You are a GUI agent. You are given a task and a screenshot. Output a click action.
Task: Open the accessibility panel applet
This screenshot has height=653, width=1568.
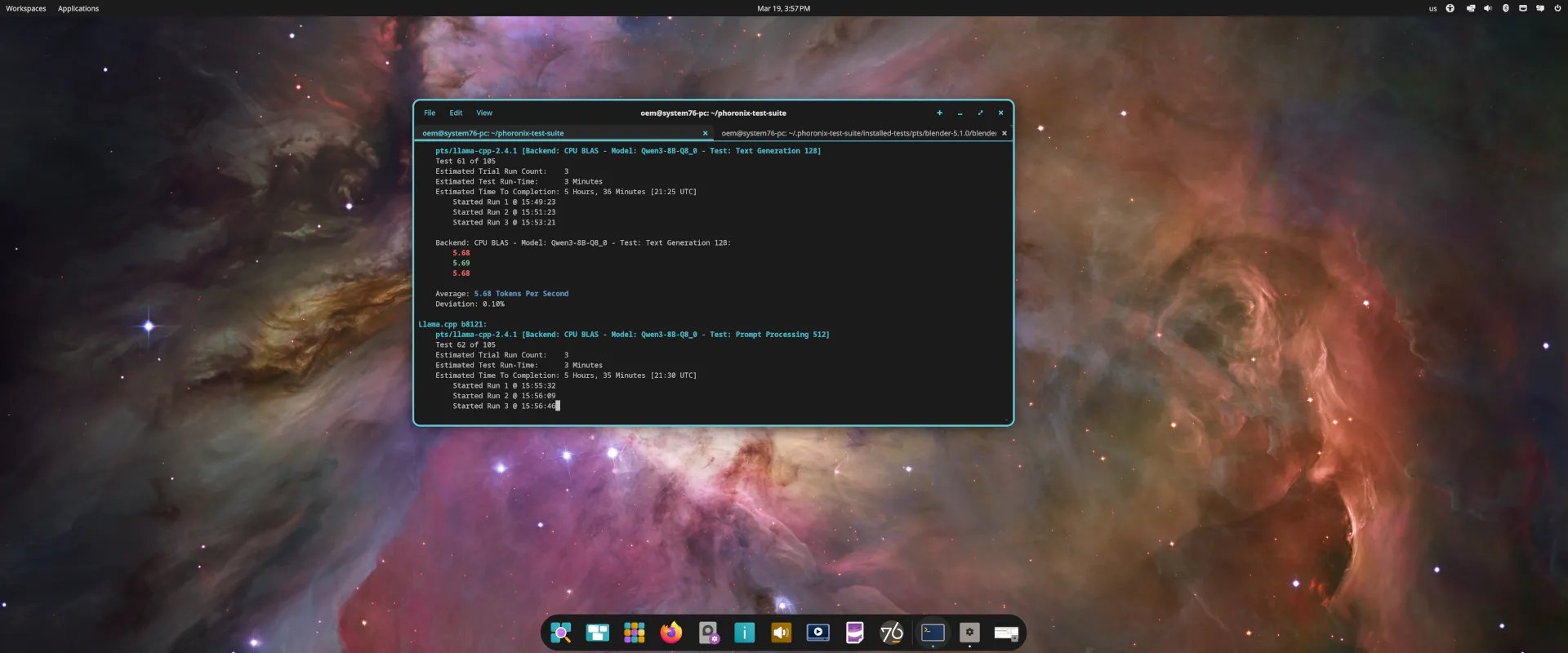tap(1450, 8)
